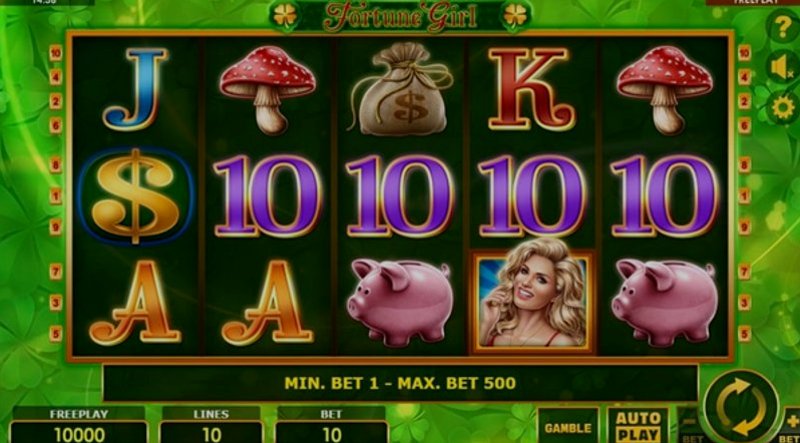The width and height of the screenshot is (800, 443).
Task: Click the money bag symbol
Action: (399, 89)
